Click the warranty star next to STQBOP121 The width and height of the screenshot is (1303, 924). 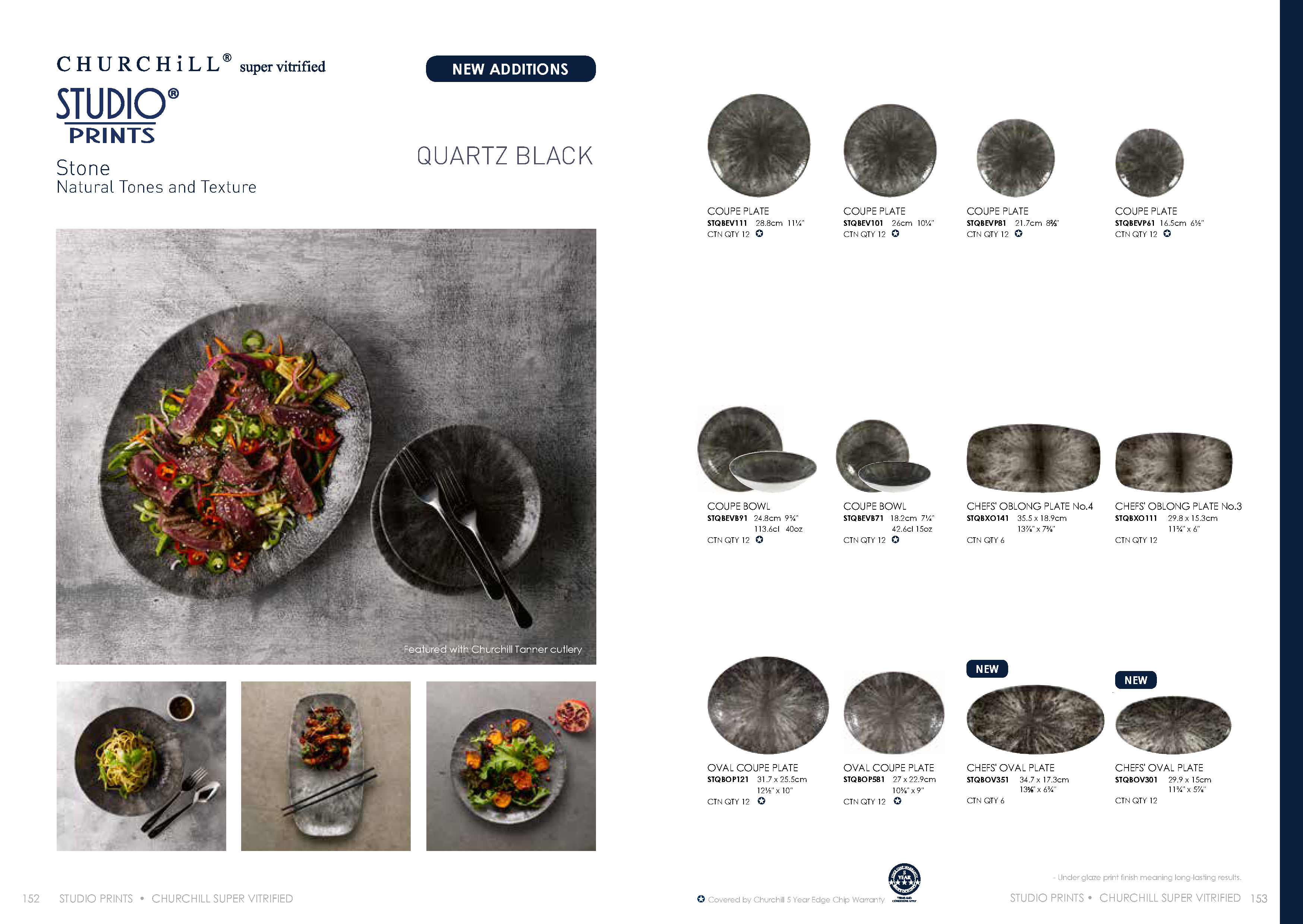(761, 801)
